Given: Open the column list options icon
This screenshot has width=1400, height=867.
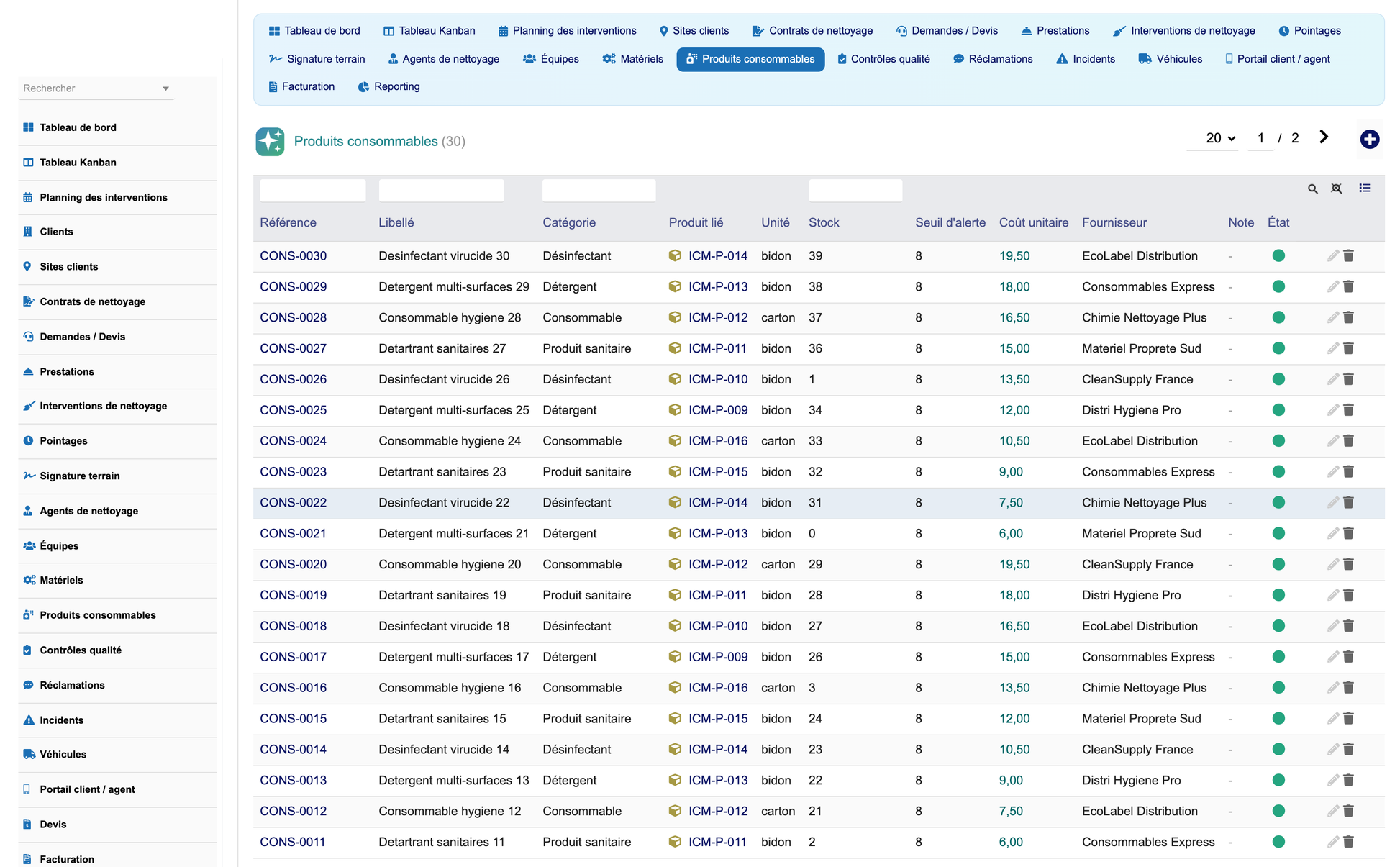Looking at the screenshot, I should (1364, 189).
